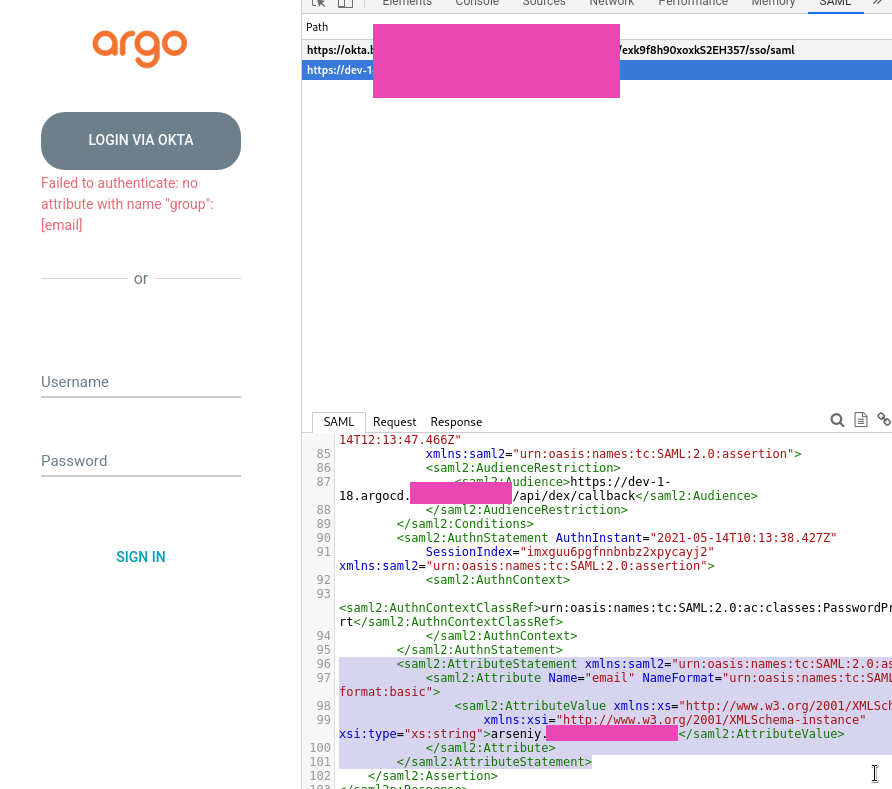
Task: Open the Performance tab
Action: pos(693,3)
